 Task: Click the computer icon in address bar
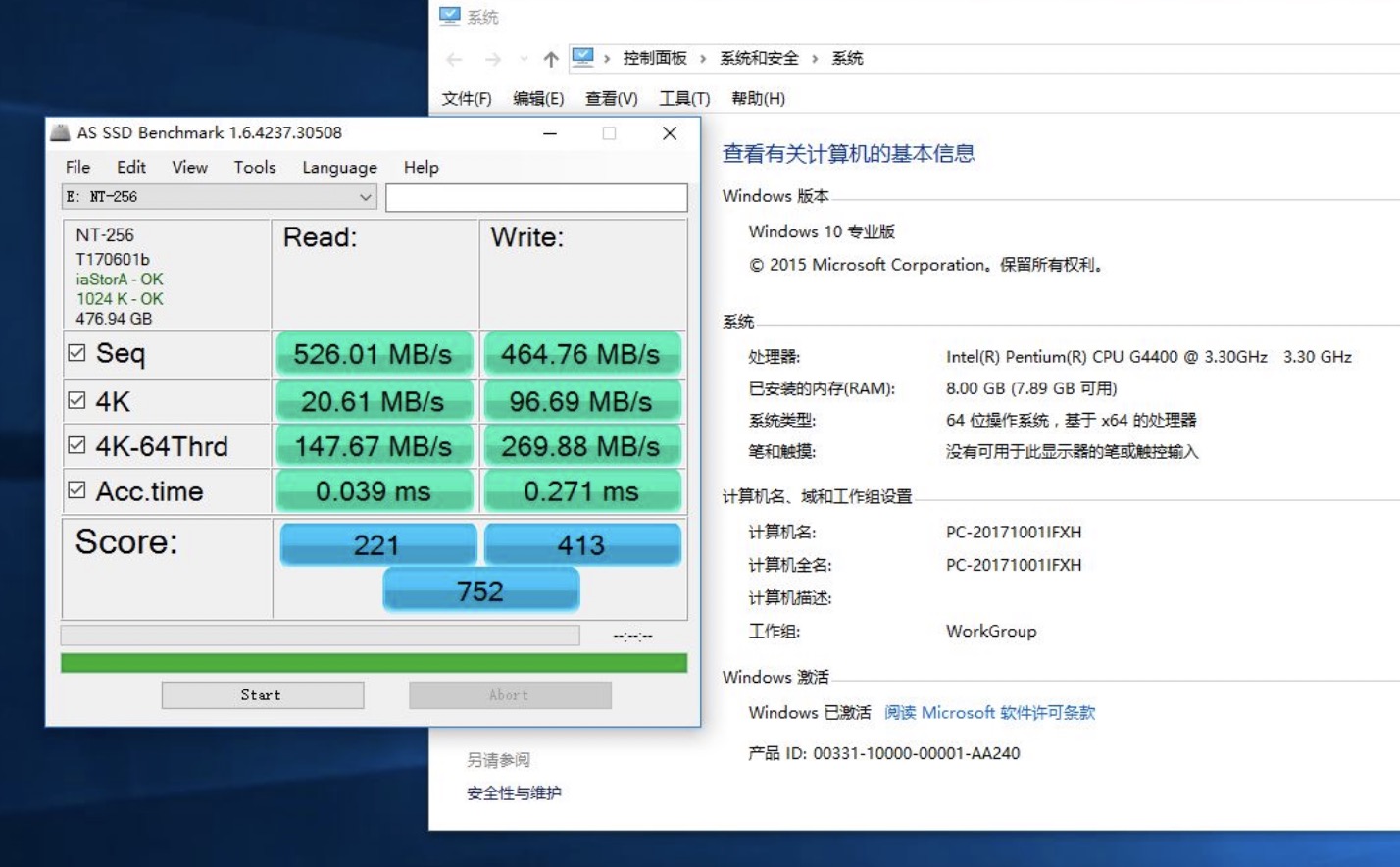tap(583, 58)
